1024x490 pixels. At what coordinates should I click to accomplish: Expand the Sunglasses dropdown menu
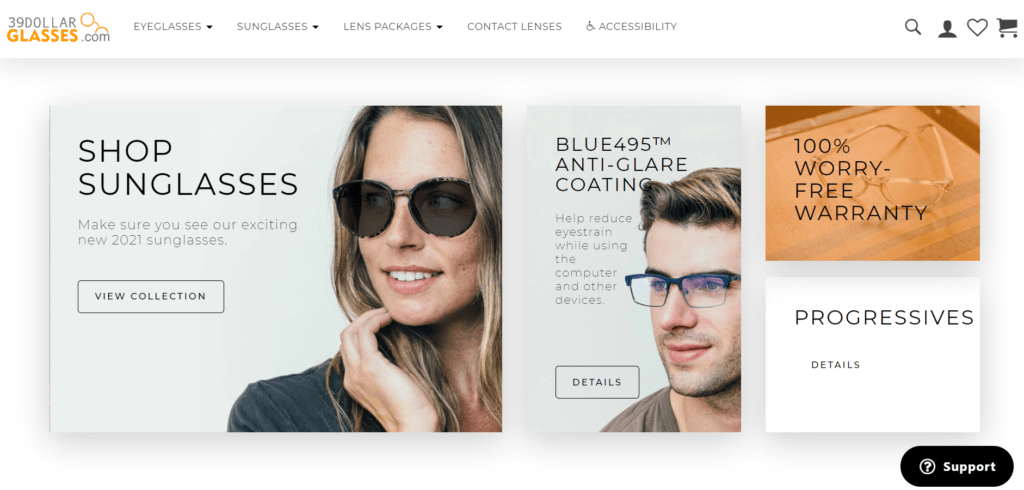[278, 27]
